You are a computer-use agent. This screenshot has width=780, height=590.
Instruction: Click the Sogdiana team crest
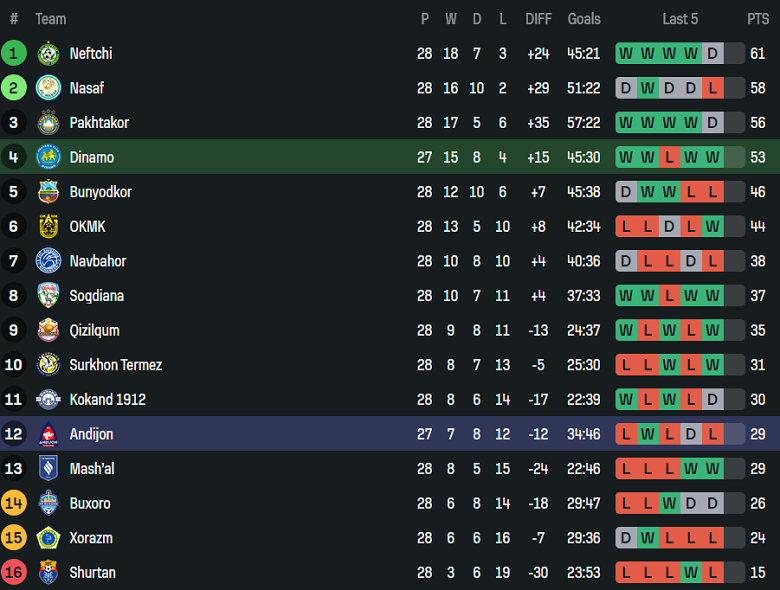(x=48, y=296)
